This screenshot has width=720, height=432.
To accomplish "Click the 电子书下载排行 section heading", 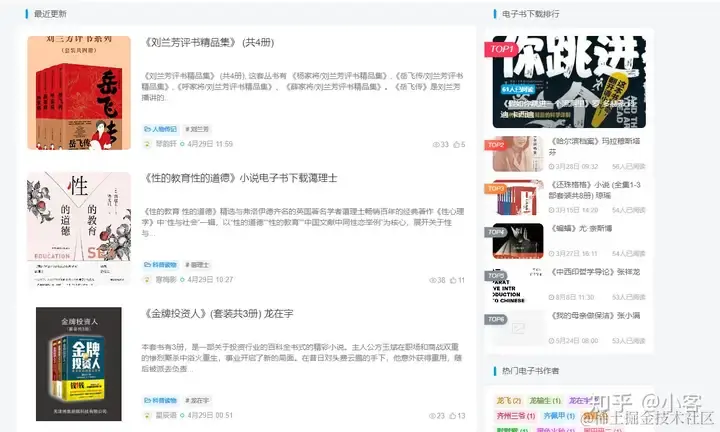I will (530, 14).
